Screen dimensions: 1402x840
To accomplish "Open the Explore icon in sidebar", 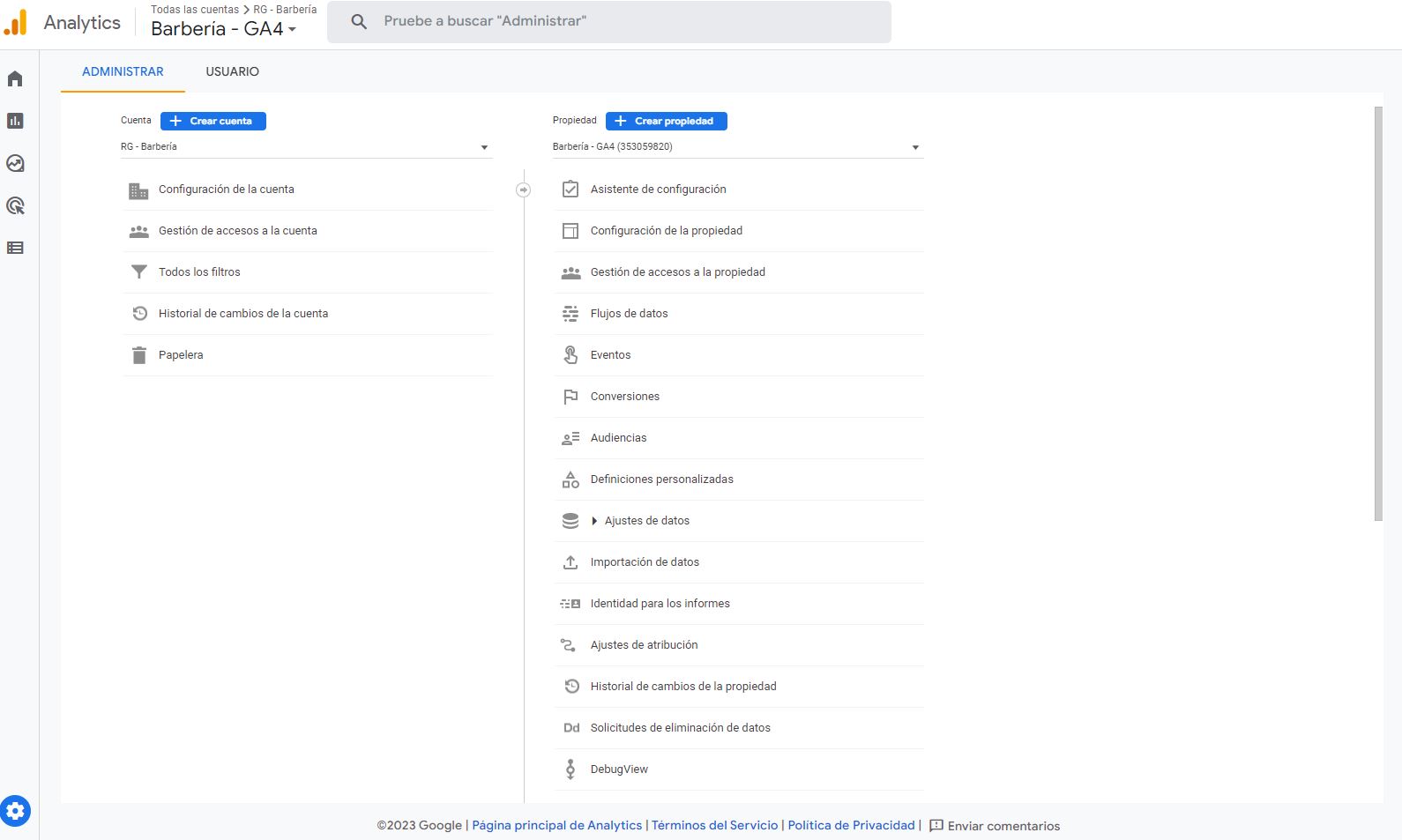I will [x=15, y=163].
